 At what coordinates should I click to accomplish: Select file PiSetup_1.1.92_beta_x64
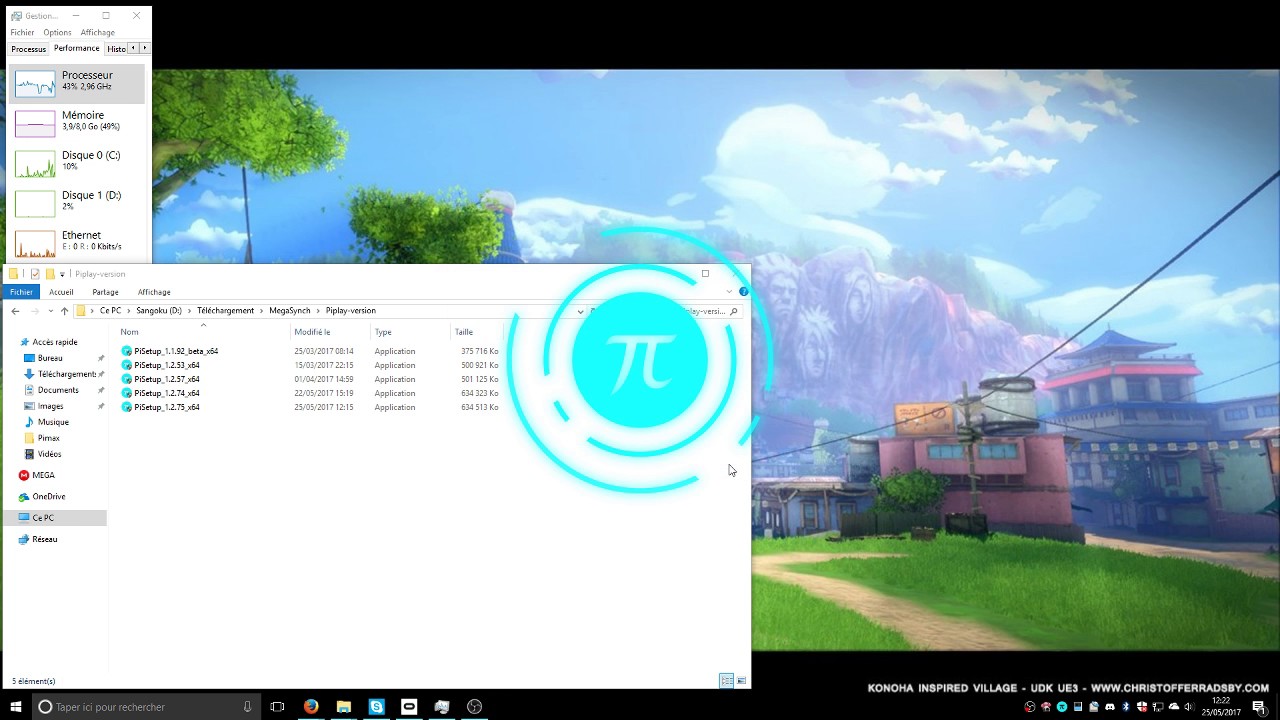(x=176, y=351)
